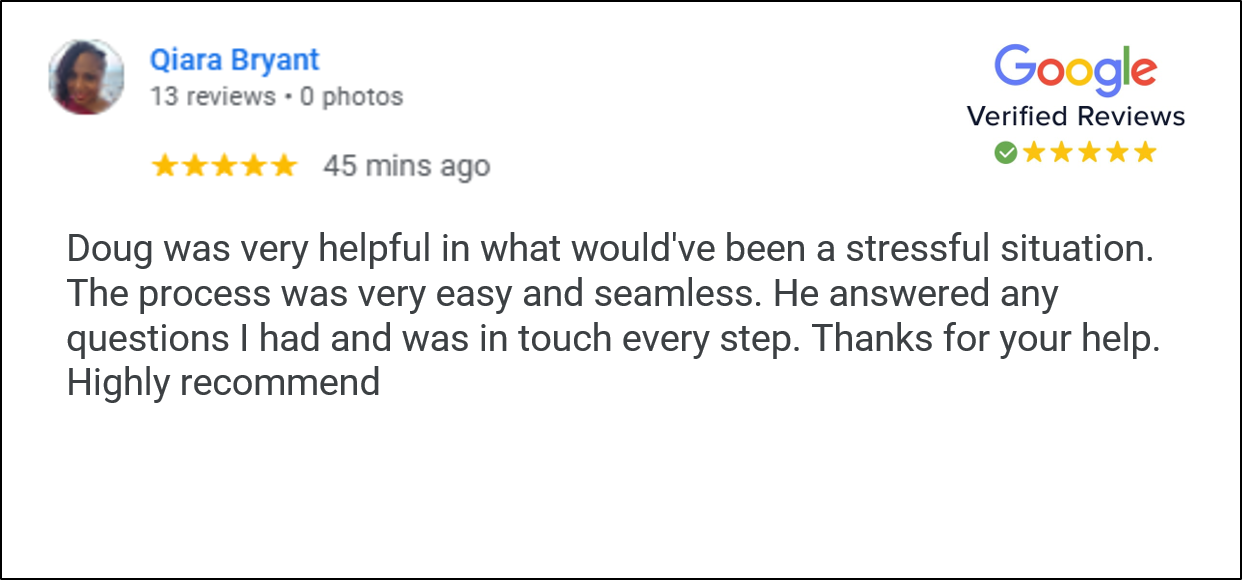Open the Qiara Bryant reviewer name link
1242x580 pixels.
(x=234, y=60)
